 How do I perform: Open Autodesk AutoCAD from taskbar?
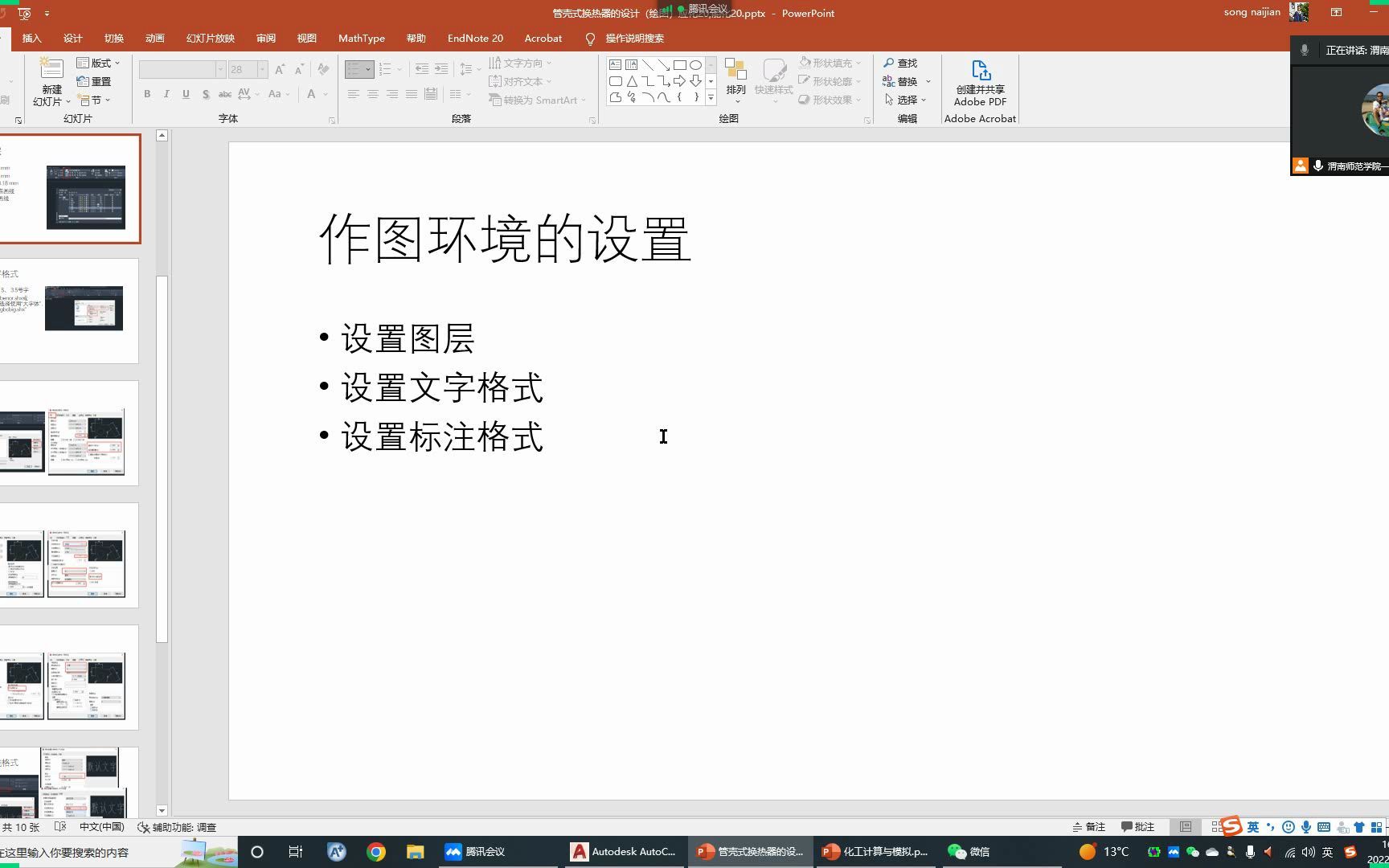[x=625, y=852]
